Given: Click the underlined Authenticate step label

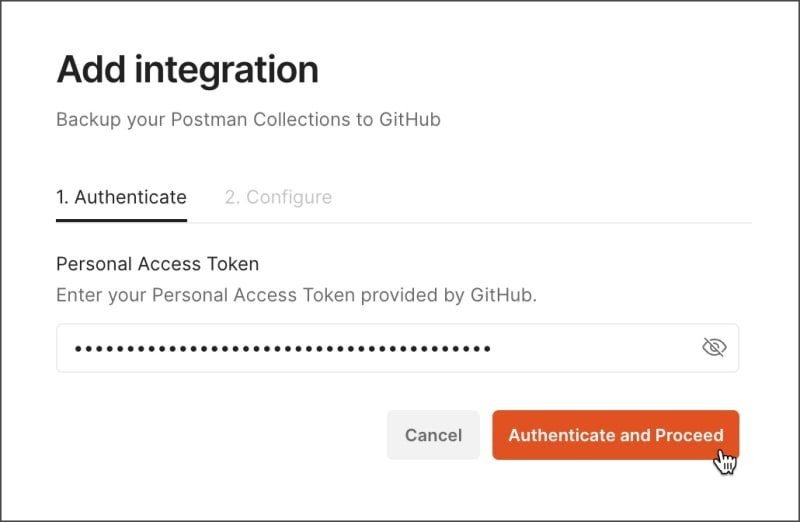Looking at the screenshot, I should (121, 197).
